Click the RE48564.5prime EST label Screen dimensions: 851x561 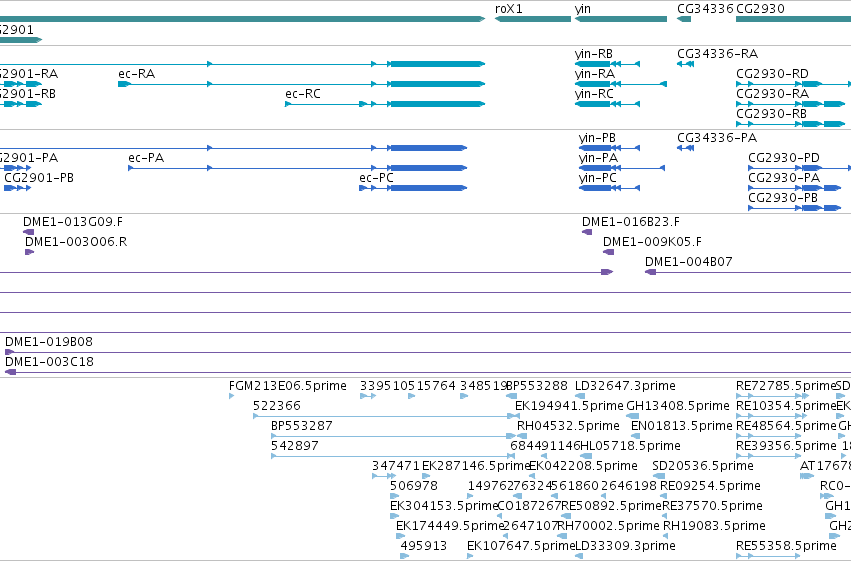click(786, 426)
